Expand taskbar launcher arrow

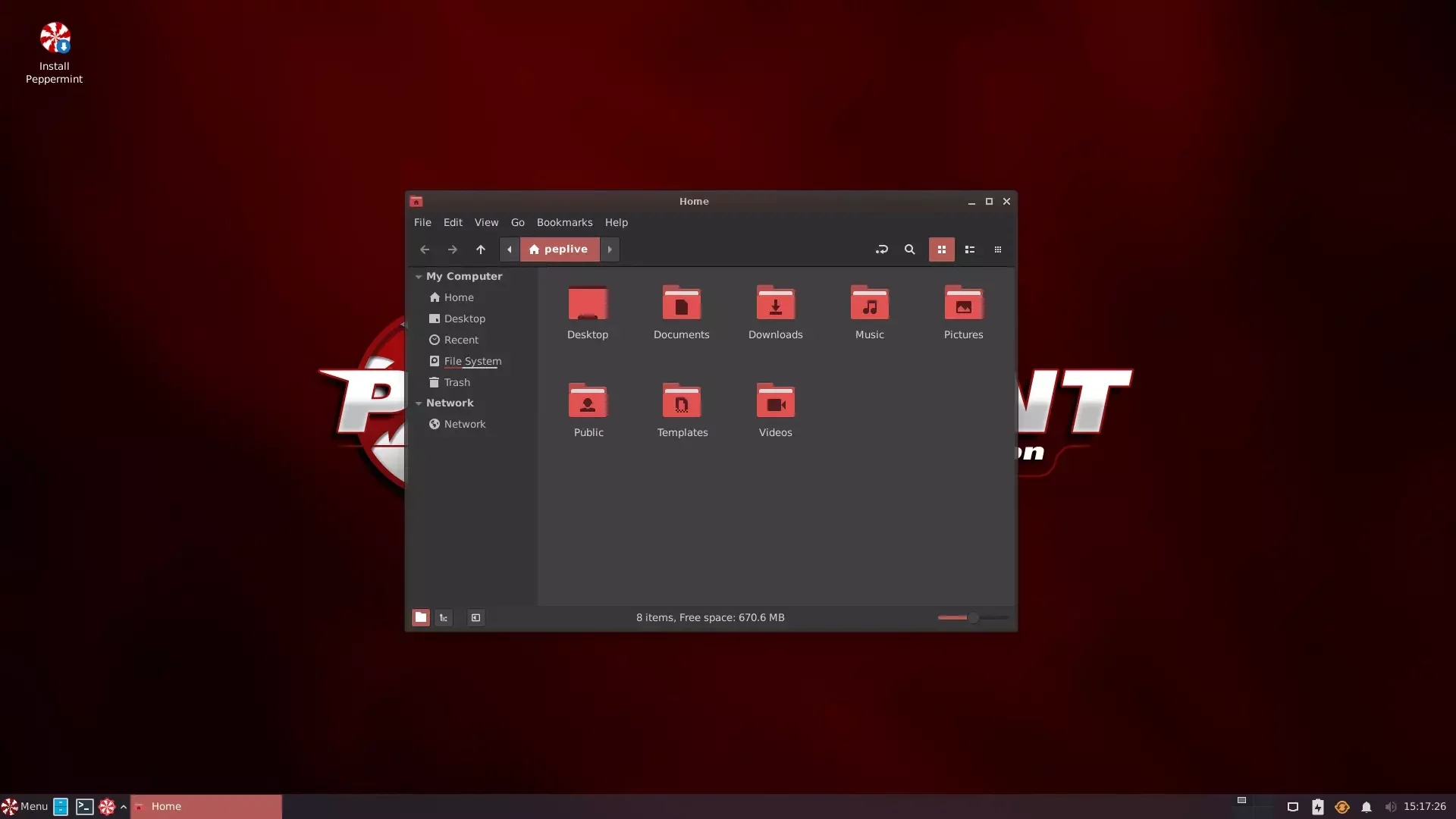pyautogui.click(x=124, y=807)
